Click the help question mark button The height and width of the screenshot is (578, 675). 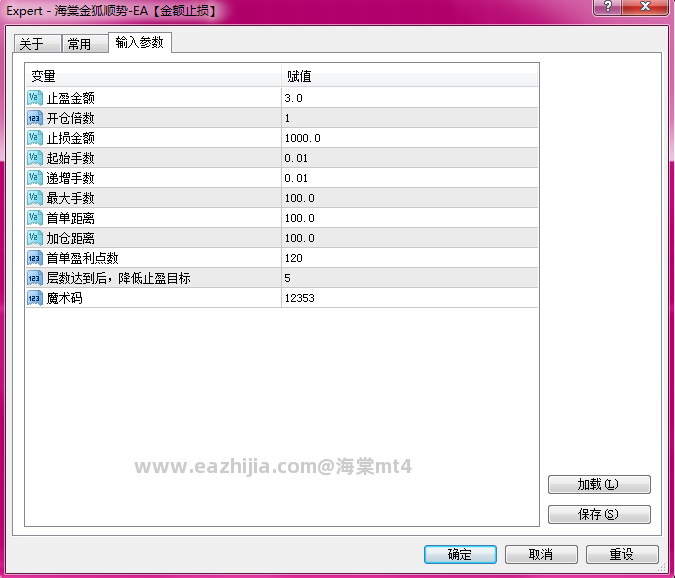pyautogui.click(x=607, y=7)
